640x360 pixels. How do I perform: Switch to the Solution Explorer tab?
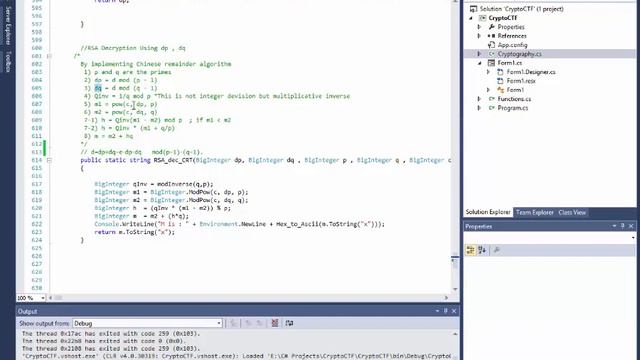click(x=488, y=212)
